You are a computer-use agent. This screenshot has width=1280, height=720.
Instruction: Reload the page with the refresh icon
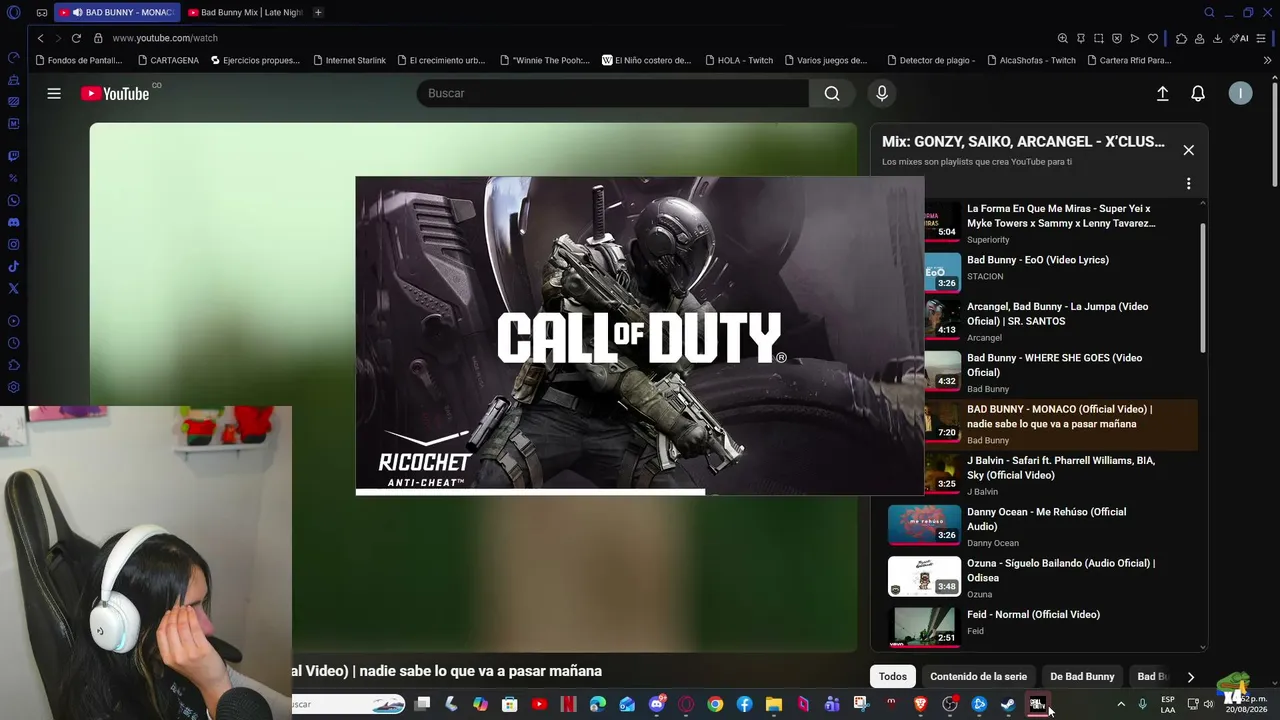[x=76, y=38]
